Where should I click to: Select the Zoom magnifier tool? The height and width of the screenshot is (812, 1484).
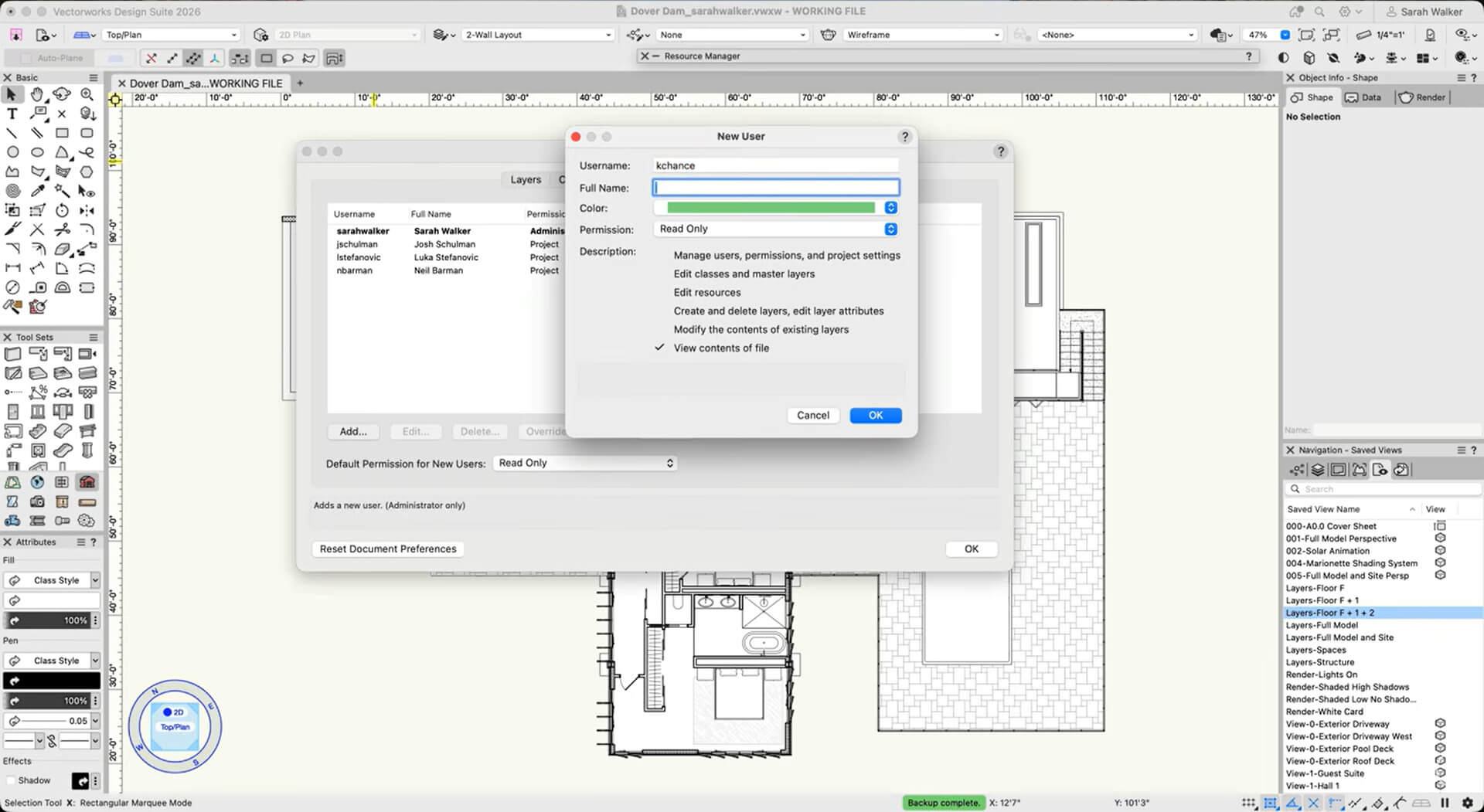tap(87, 94)
